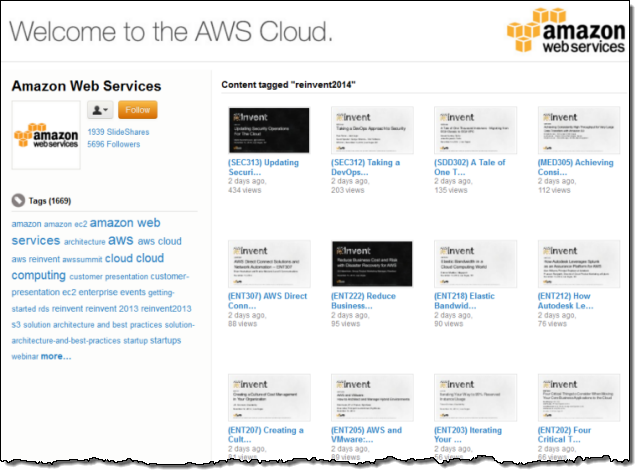This screenshot has height=475, width=641.
Task: Click the '(MED305) Achieving Consi...' title link
Action: tap(576, 167)
